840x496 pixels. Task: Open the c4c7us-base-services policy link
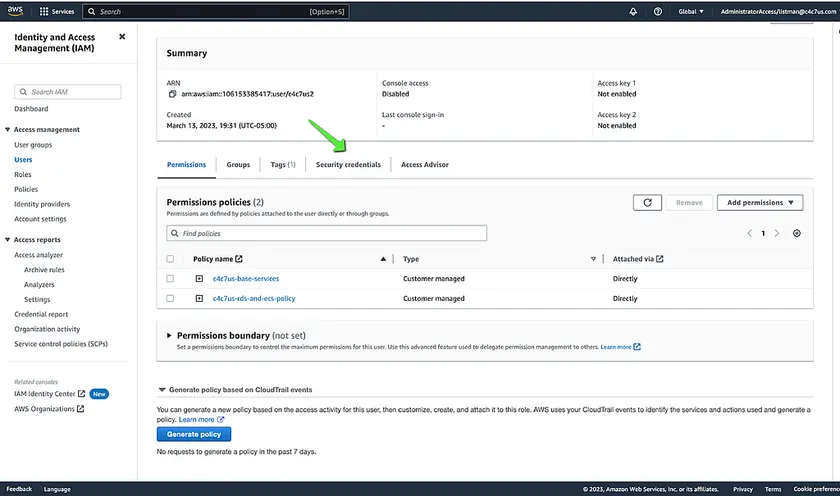tap(246, 279)
